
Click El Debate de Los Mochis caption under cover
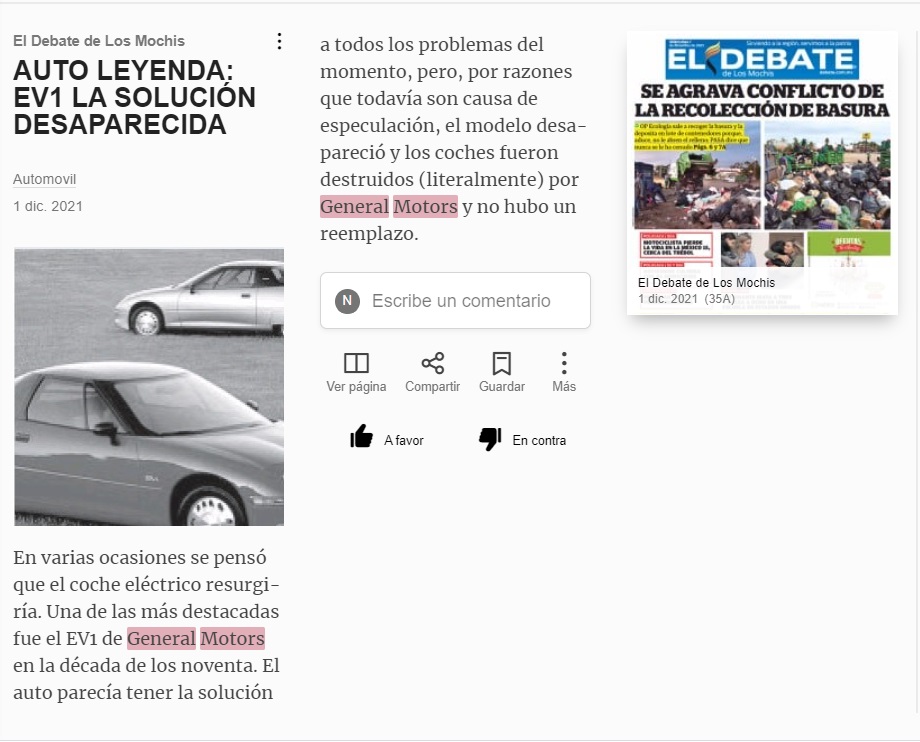(706, 283)
